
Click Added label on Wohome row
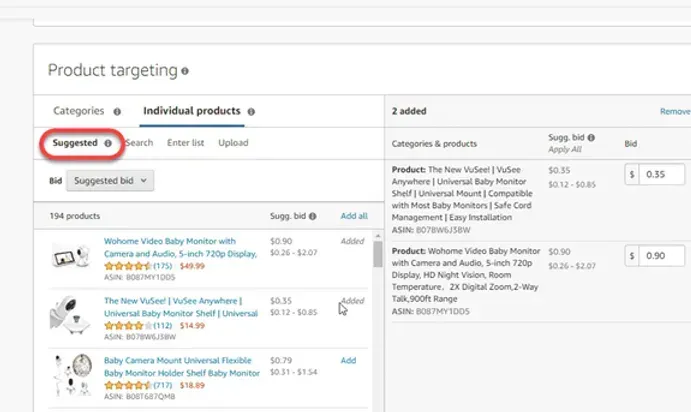coord(352,241)
